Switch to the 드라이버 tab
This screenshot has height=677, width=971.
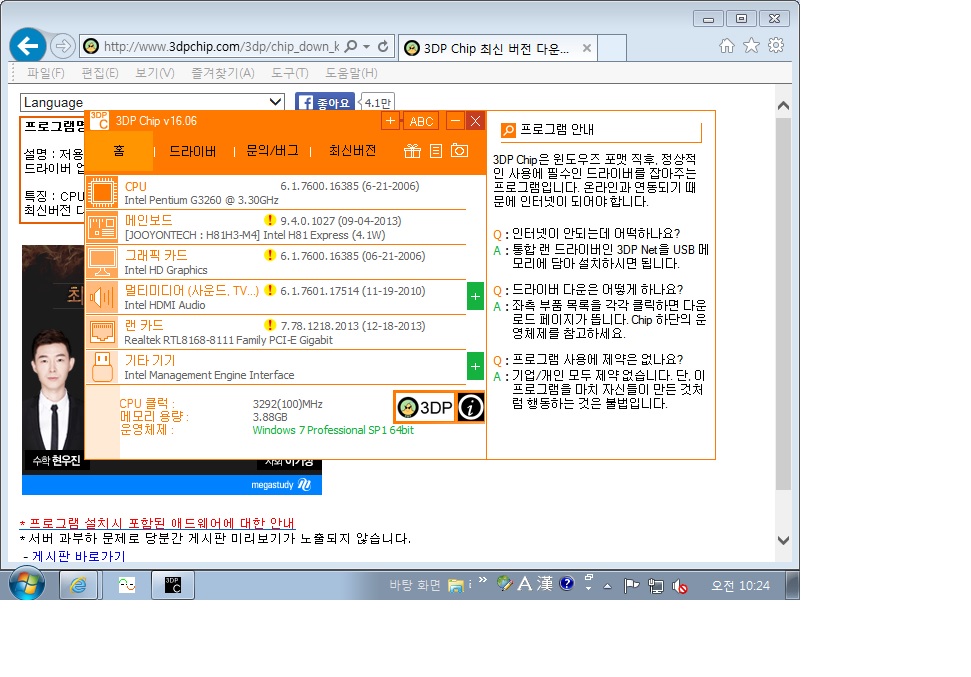(193, 151)
